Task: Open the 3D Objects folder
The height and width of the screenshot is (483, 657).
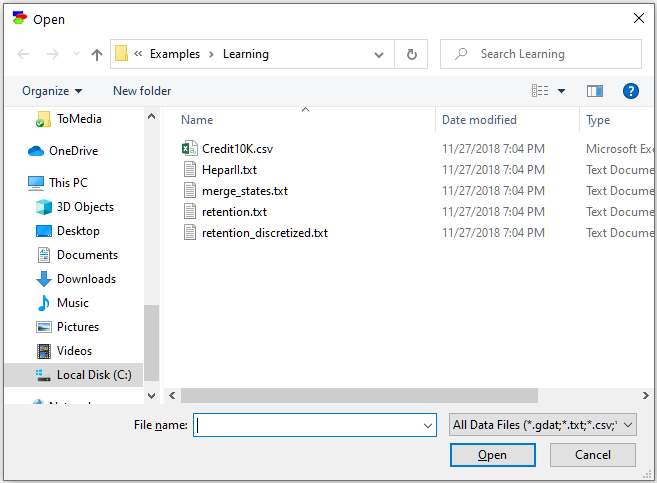Action: click(85, 207)
